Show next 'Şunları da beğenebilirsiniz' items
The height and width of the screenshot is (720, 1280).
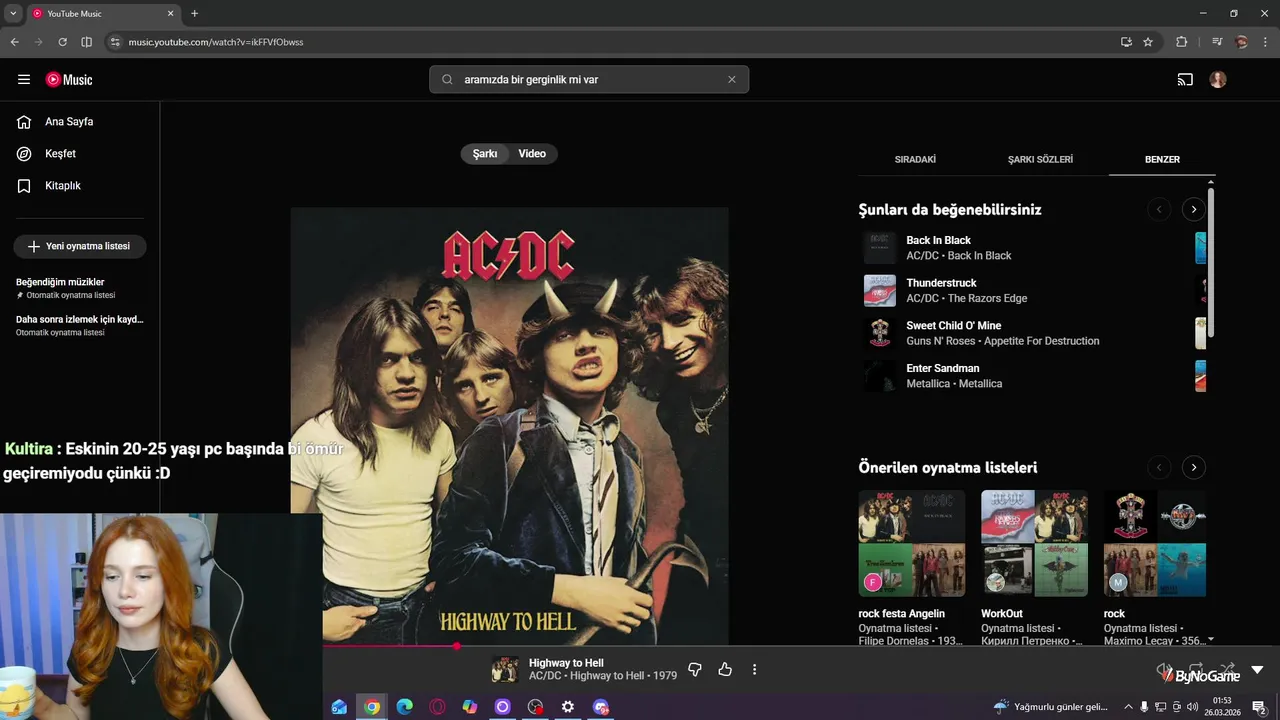tap(1193, 209)
